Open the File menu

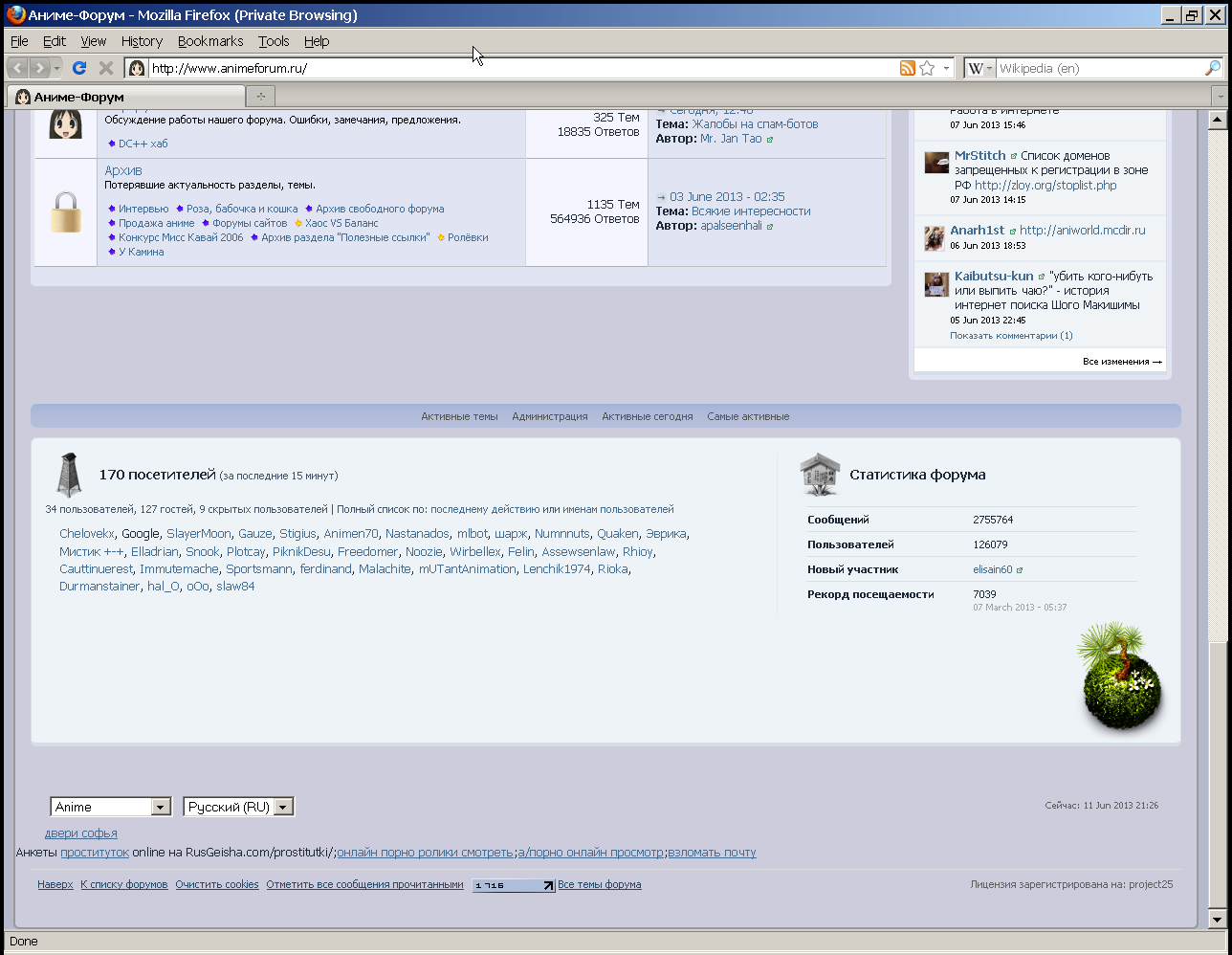tap(19, 41)
